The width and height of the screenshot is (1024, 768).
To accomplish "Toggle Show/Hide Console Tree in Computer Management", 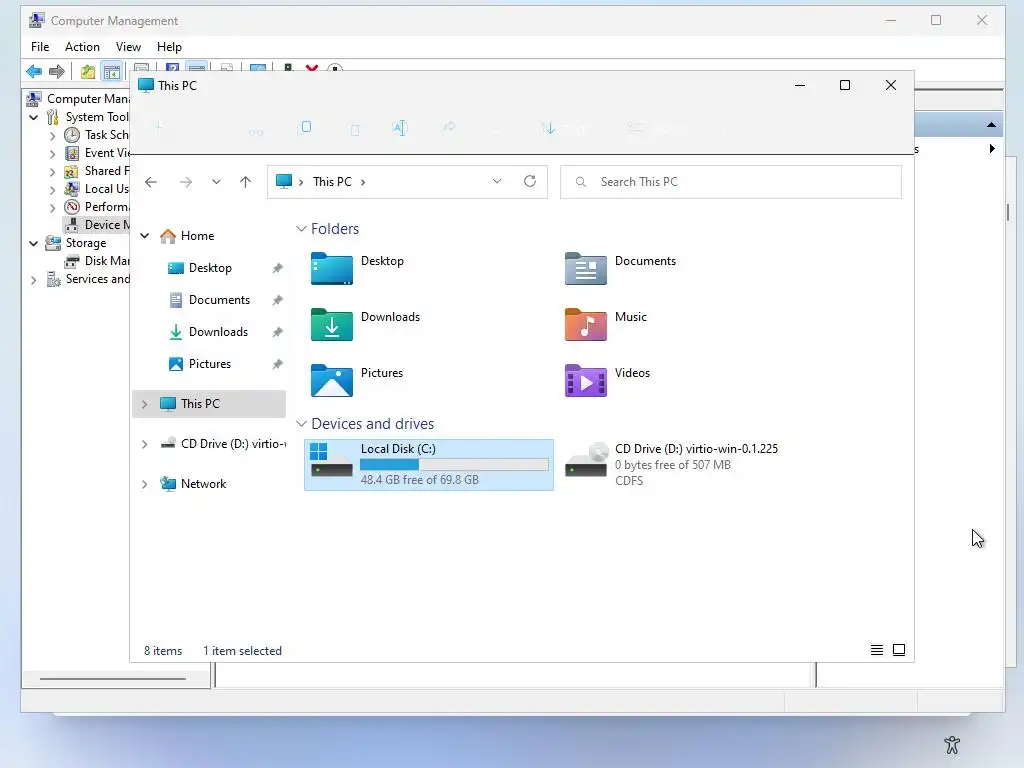I will 112,71.
